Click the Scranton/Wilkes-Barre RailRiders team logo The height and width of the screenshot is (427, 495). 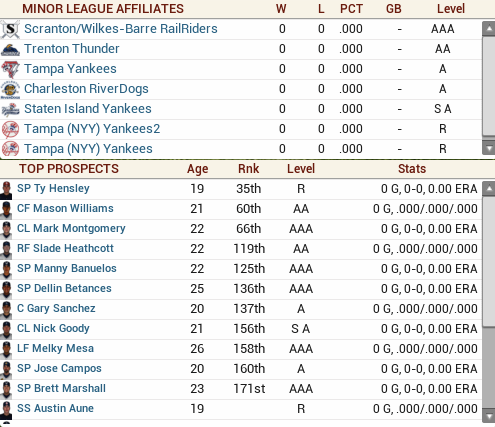[10, 29]
